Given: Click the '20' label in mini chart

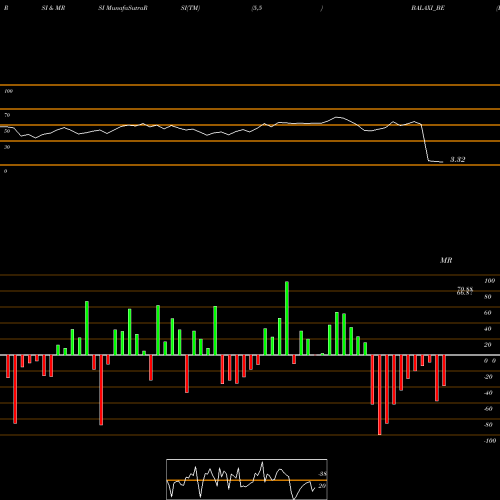Looking at the screenshot, I should coord(322,486).
